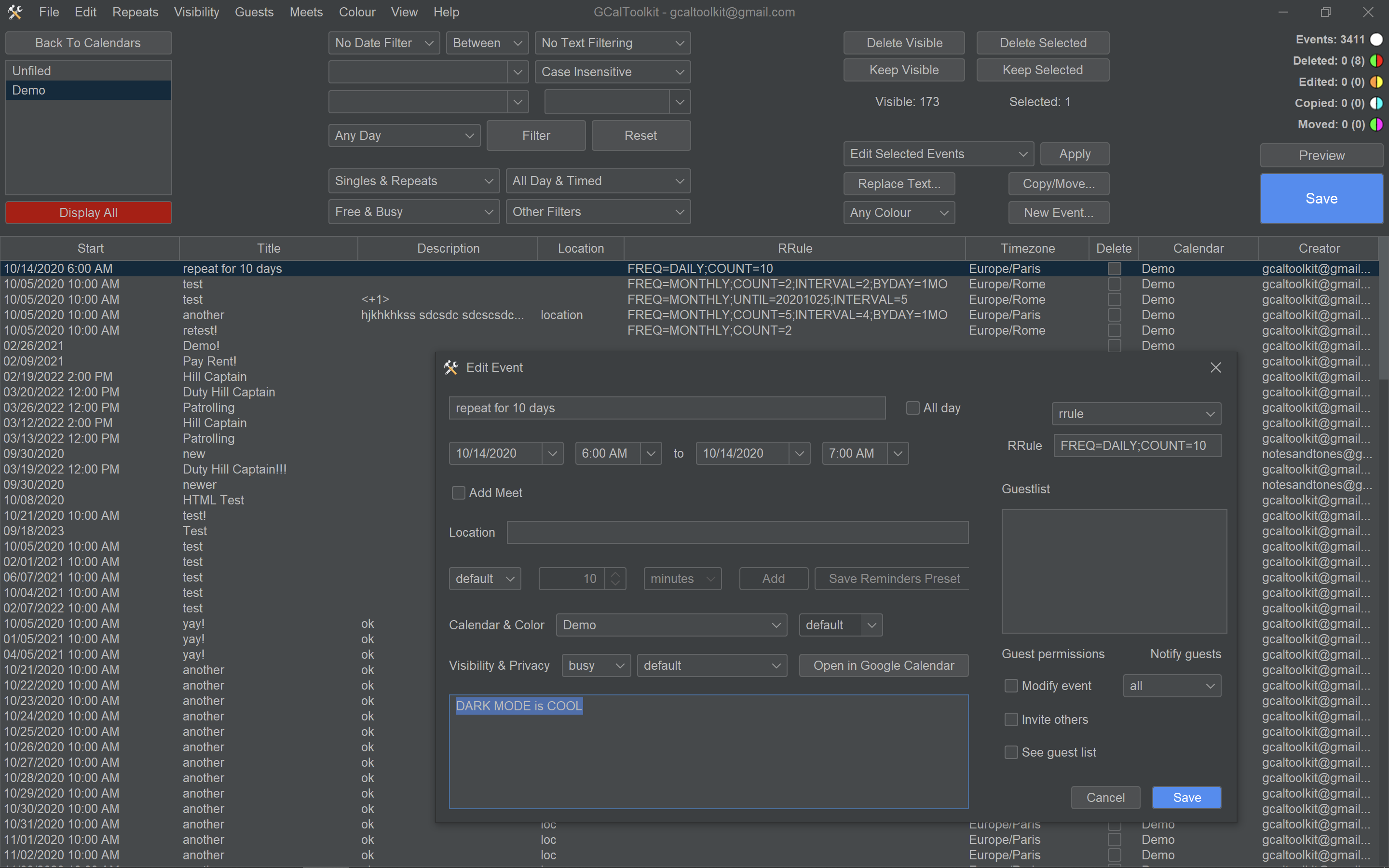Click Open in Google Calendar button
The height and width of the screenshot is (868, 1389).
(884, 666)
